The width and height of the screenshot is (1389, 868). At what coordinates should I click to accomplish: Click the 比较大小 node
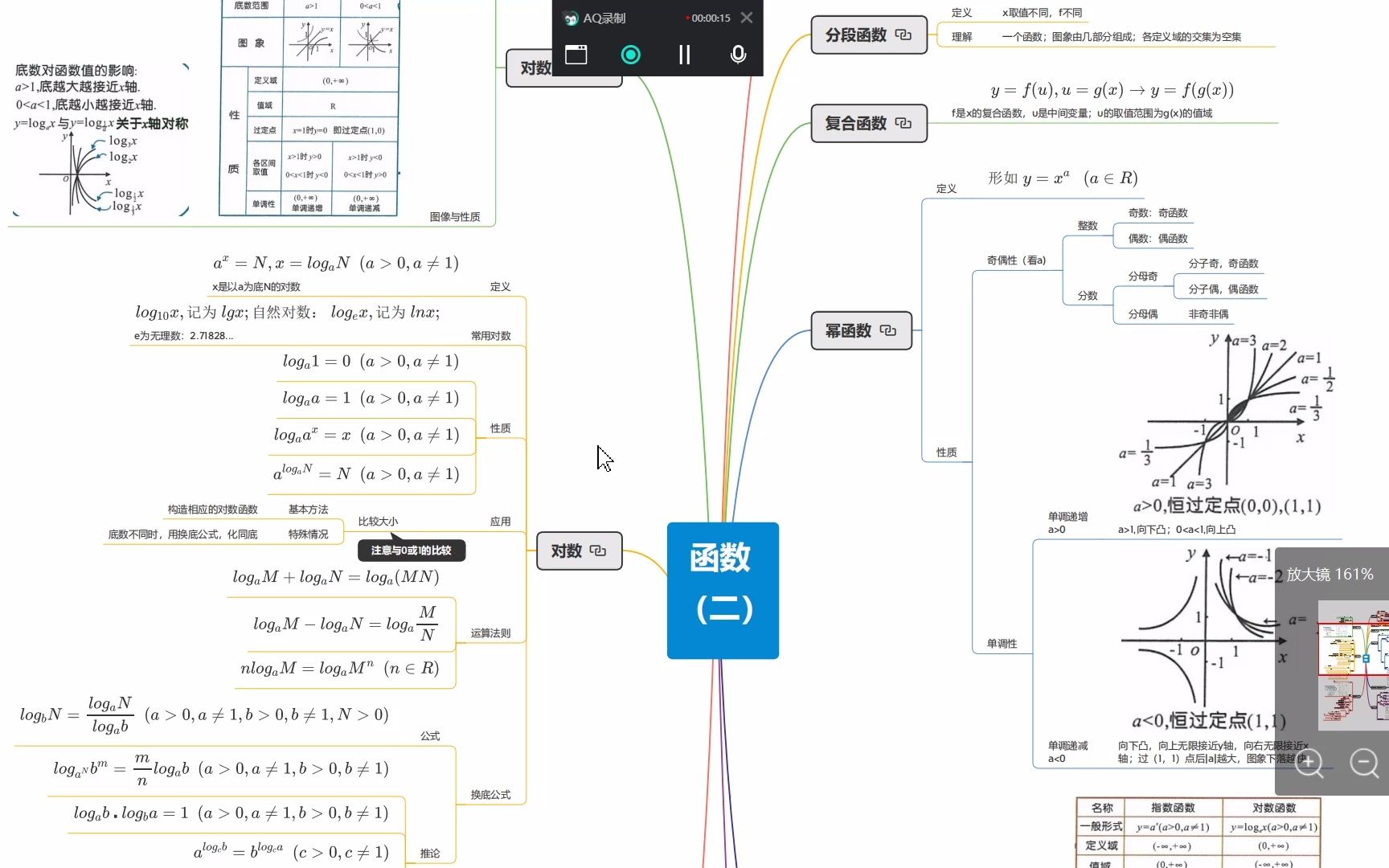click(x=378, y=522)
